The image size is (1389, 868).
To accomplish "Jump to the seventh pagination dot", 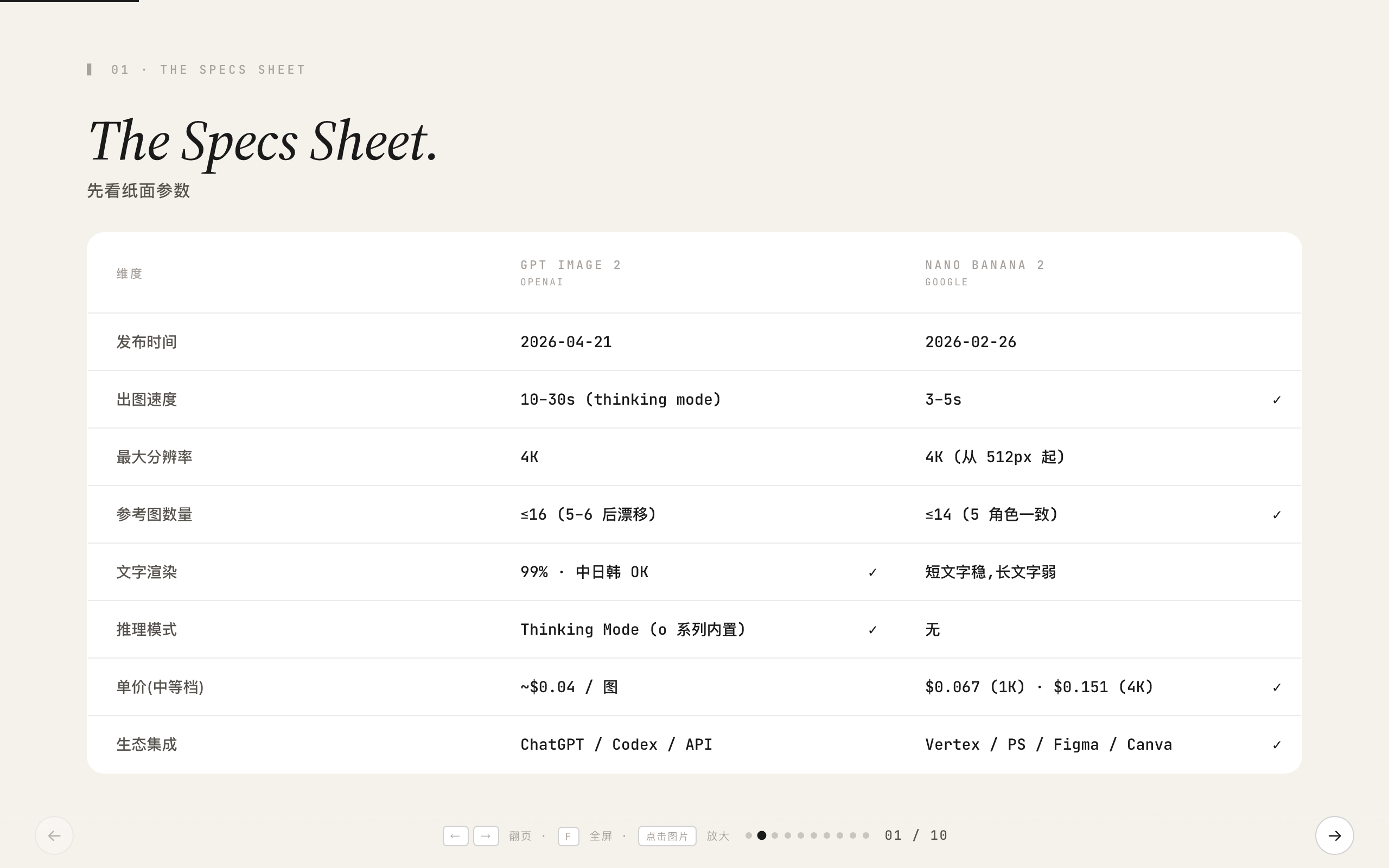I will coord(826,835).
